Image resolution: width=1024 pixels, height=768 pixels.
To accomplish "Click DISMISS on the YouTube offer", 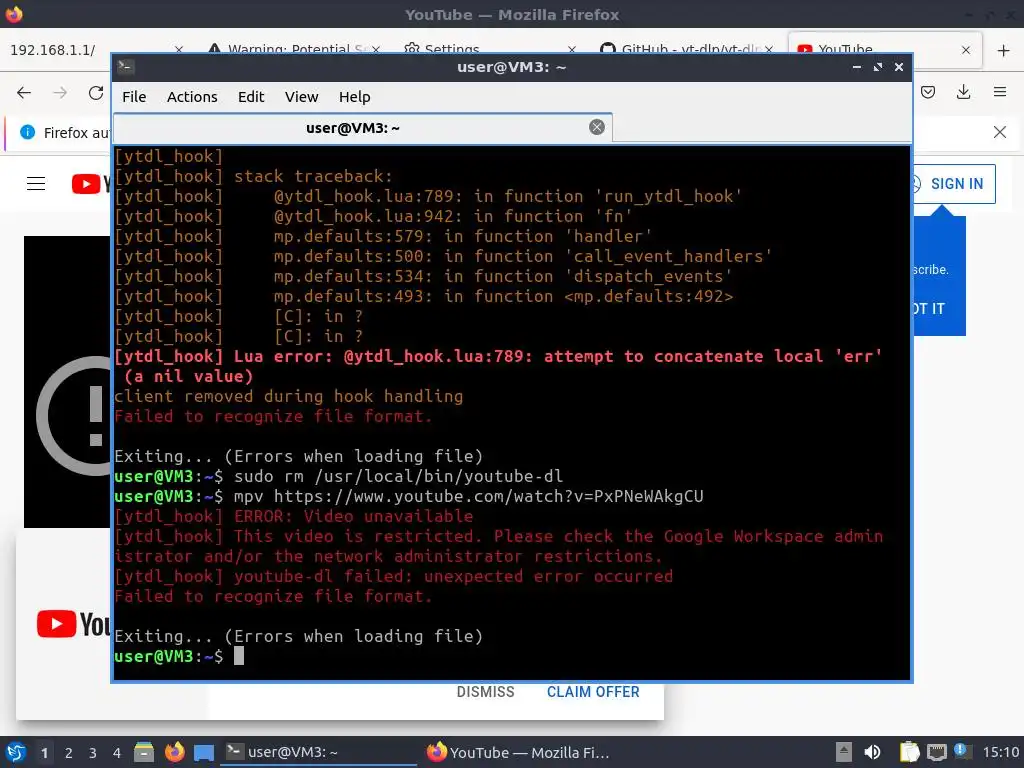I will [x=485, y=692].
